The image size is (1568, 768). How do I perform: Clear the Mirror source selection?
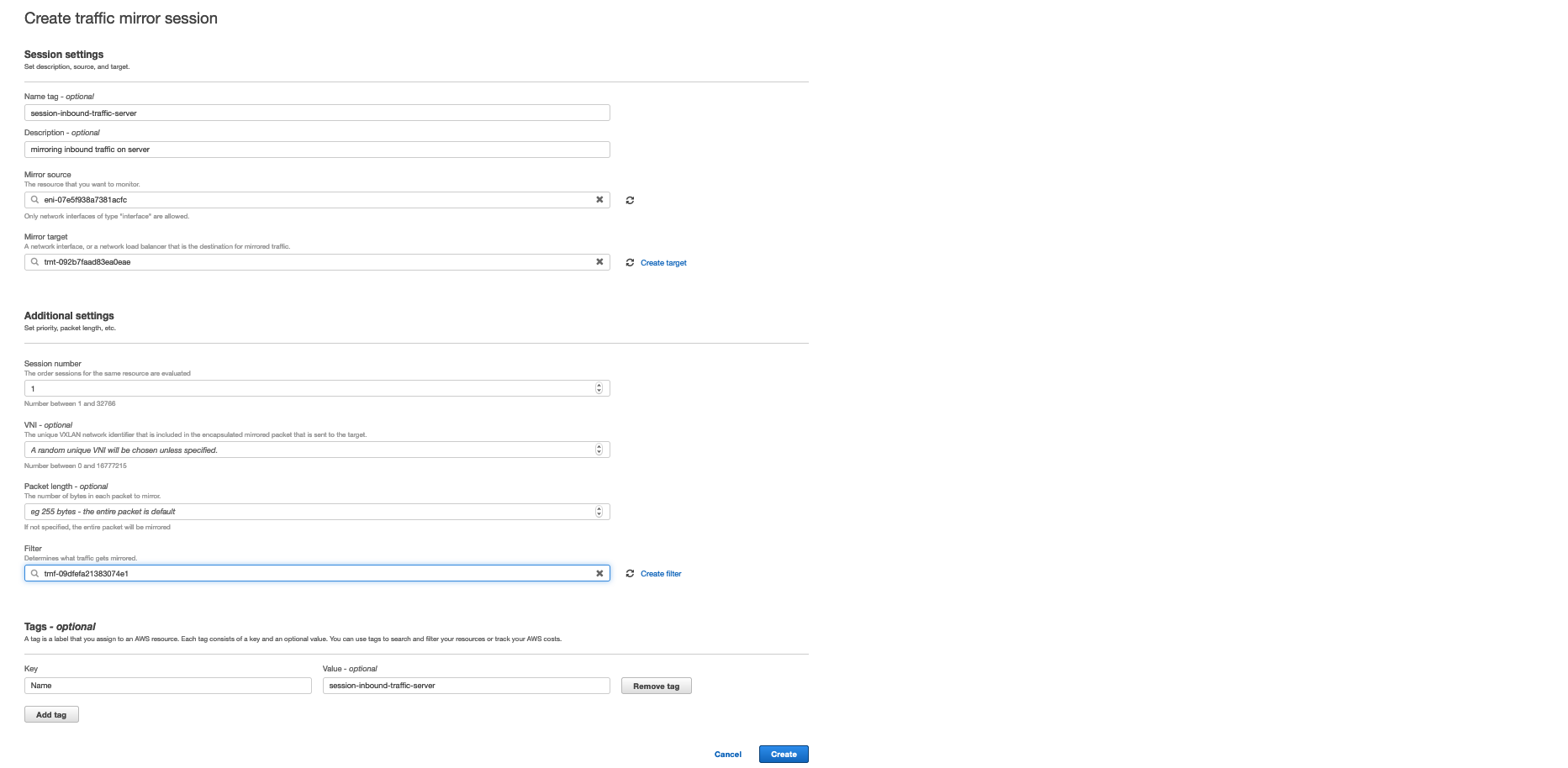point(599,200)
